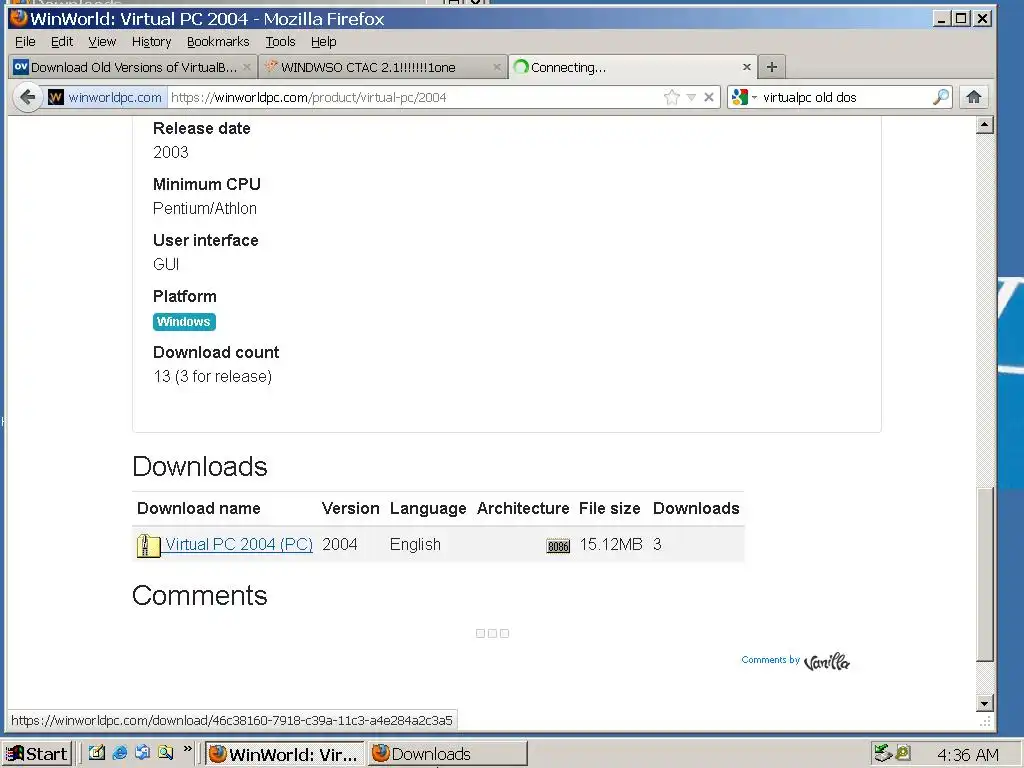Click inside the URL address field

coord(415,97)
